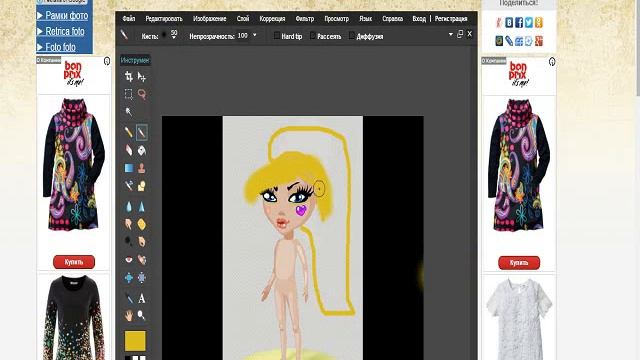Select the Zoom magnifier tool
The width and height of the screenshot is (640, 360).
(x=142, y=315)
